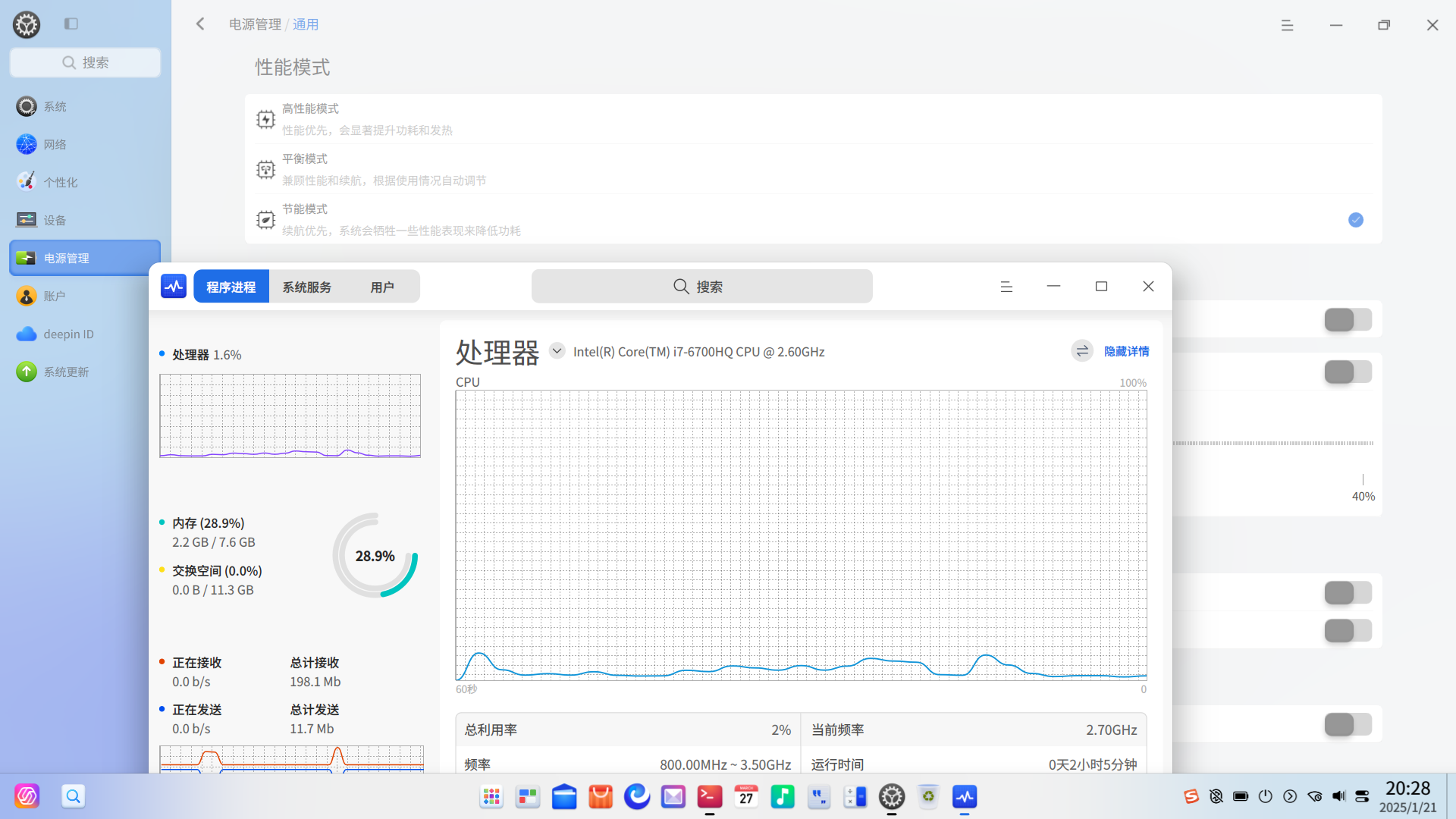Switch to the 系统服务 tab
1456x819 pixels.
click(306, 287)
